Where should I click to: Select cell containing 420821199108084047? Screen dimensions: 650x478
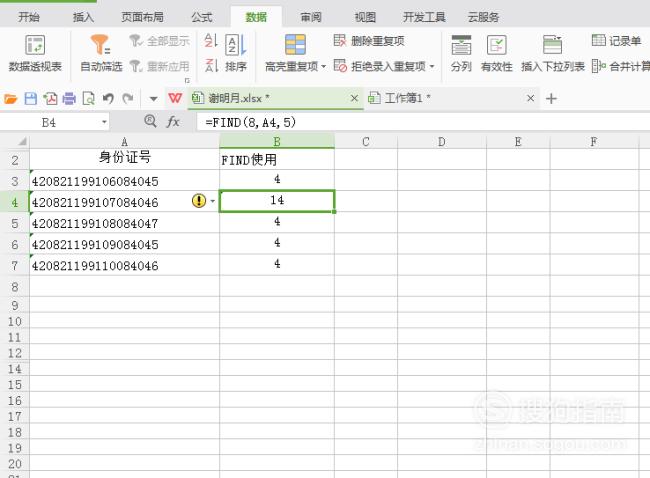(124, 223)
